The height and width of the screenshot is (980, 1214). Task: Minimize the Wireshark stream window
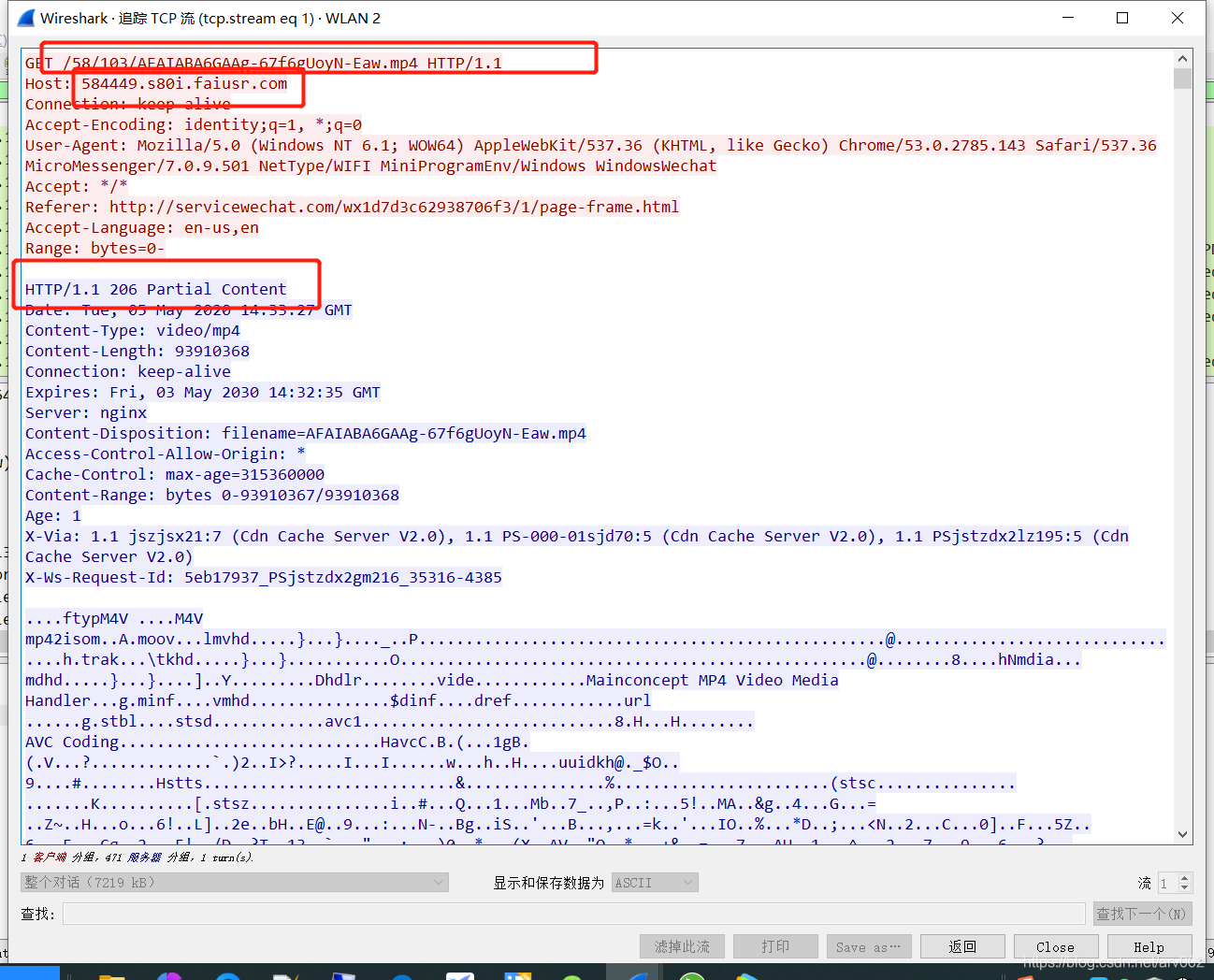tap(1067, 18)
